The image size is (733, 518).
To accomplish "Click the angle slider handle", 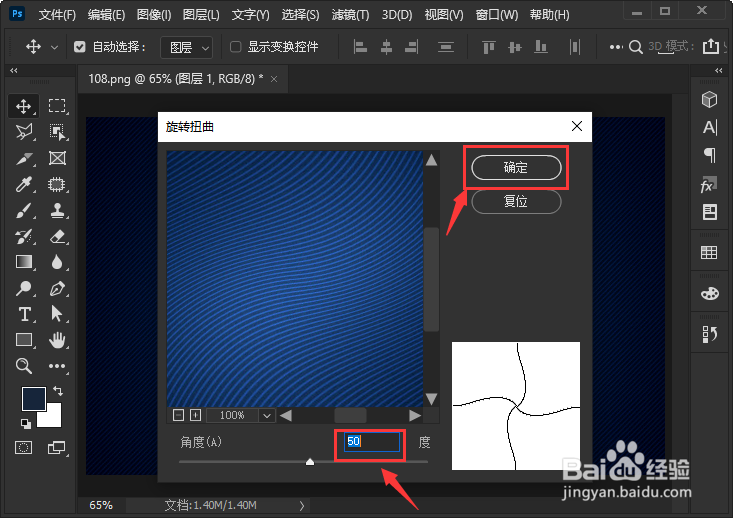I will pos(310,462).
